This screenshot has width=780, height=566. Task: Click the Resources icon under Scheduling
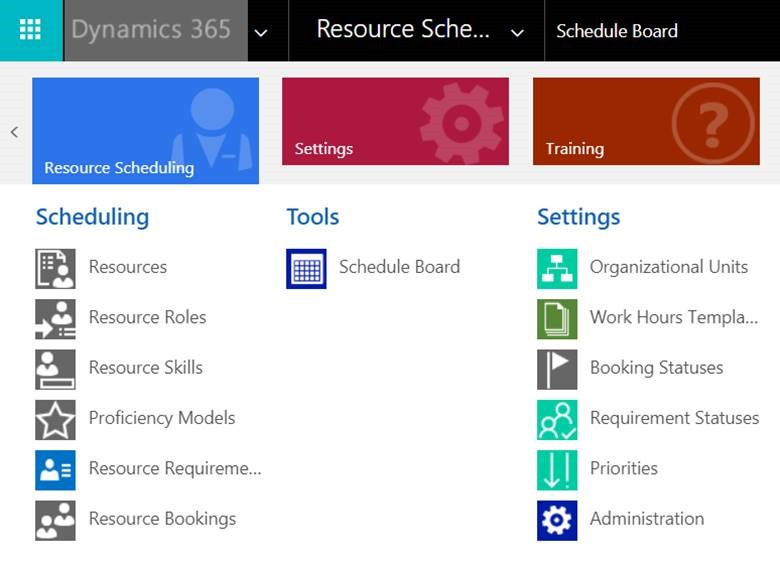click(x=55, y=269)
